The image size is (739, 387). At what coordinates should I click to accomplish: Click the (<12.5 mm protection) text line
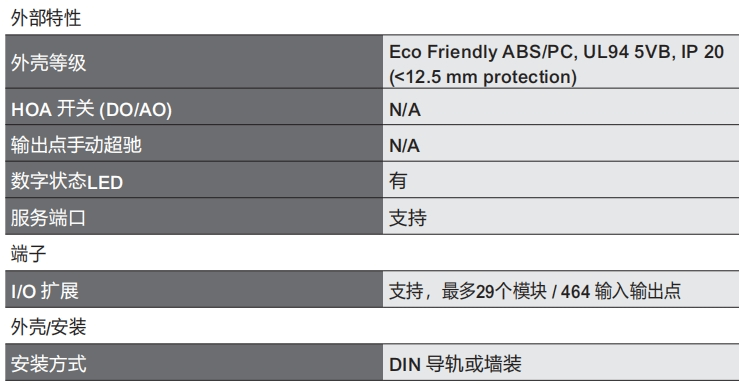click(x=483, y=77)
